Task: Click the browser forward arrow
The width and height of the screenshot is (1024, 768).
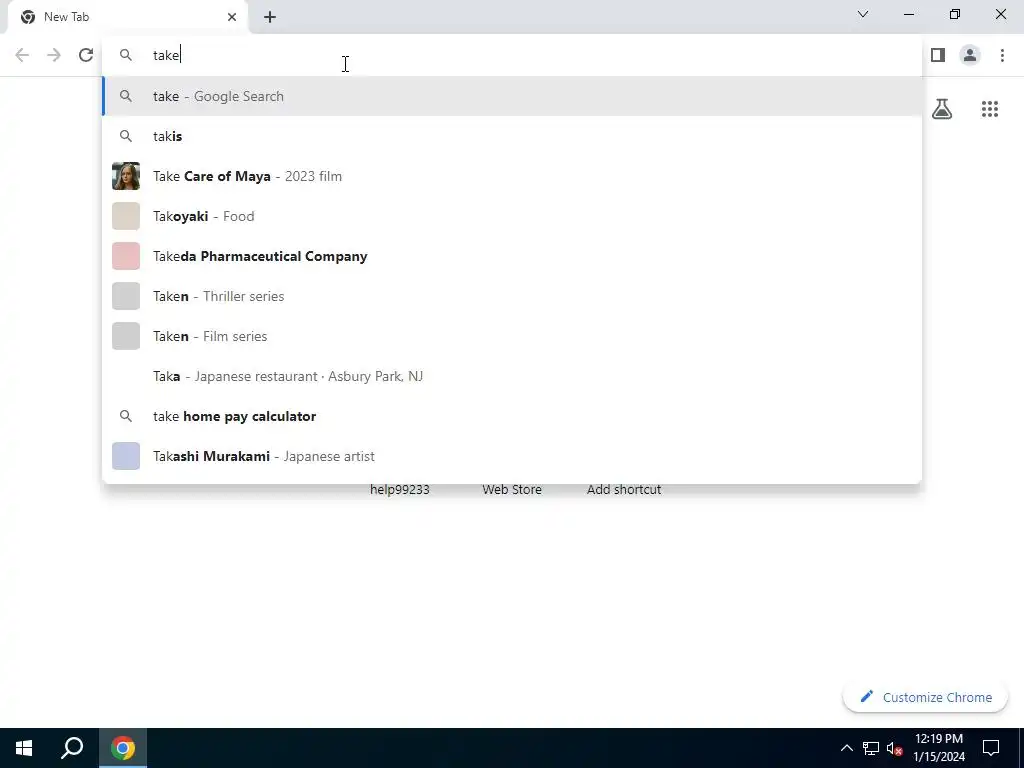Action: (54, 55)
